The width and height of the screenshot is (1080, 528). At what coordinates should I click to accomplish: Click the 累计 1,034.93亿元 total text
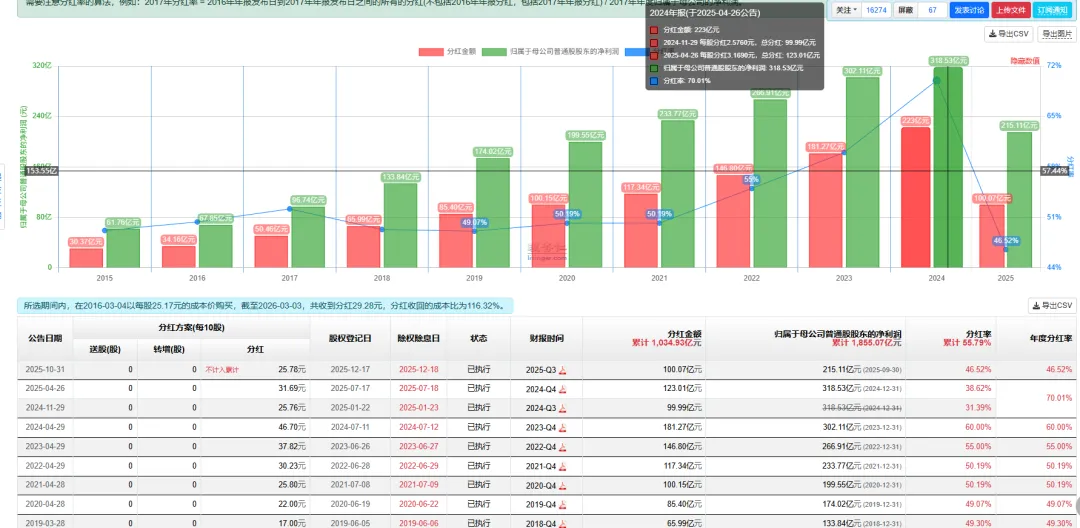(667, 342)
